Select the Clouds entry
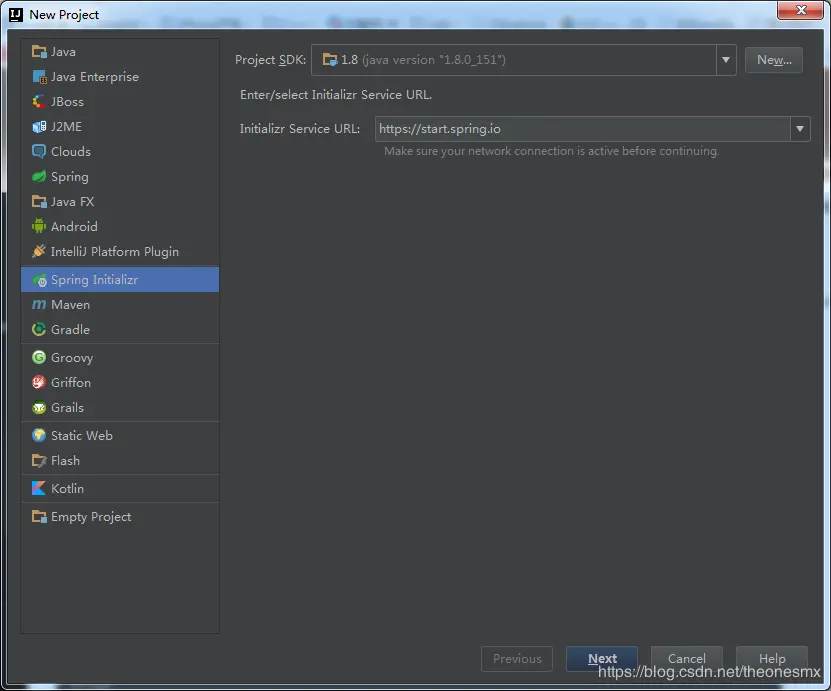The width and height of the screenshot is (831, 691). tap(120, 152)
